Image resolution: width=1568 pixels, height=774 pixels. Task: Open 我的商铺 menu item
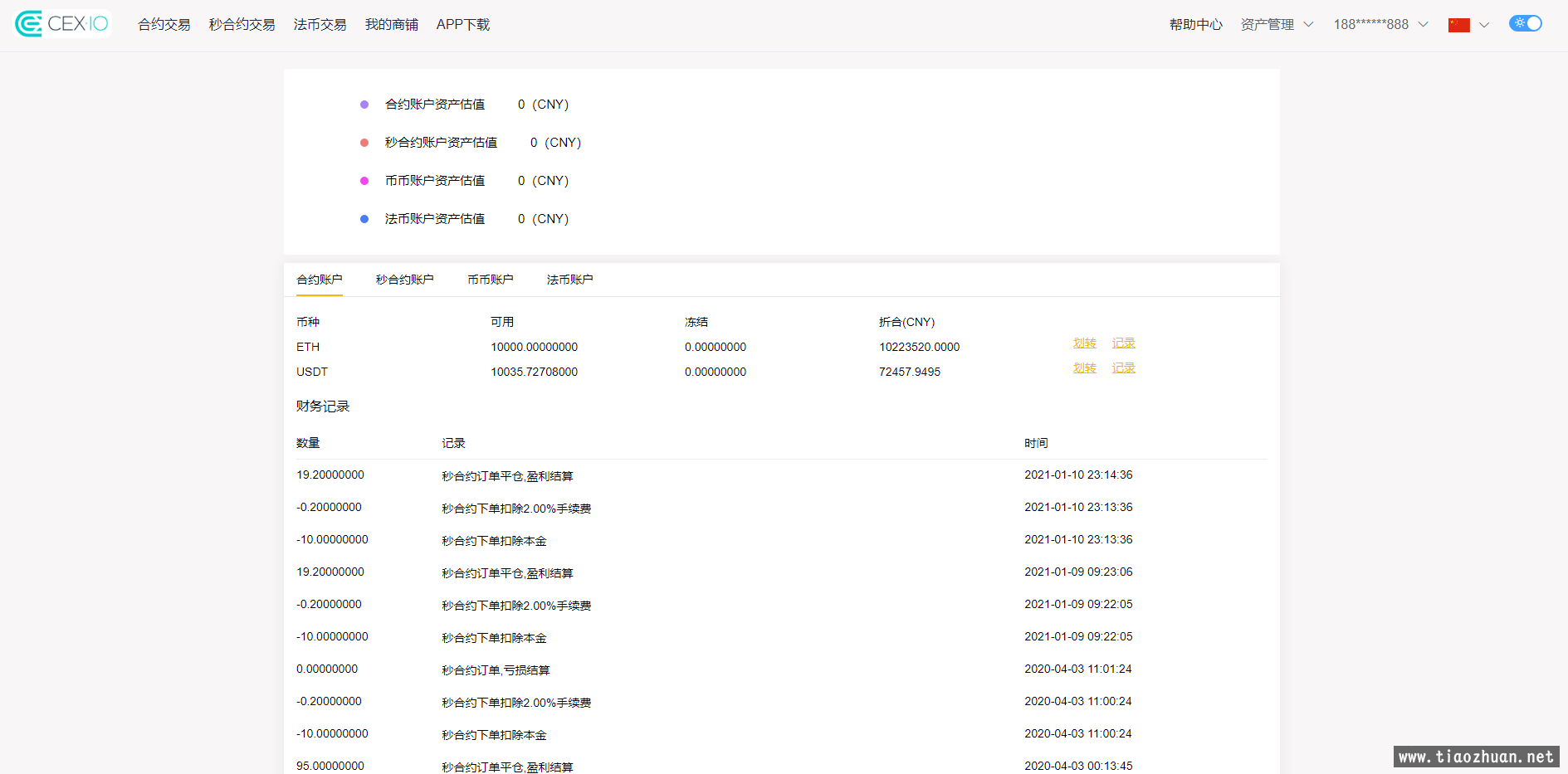[x=392, y=25]
